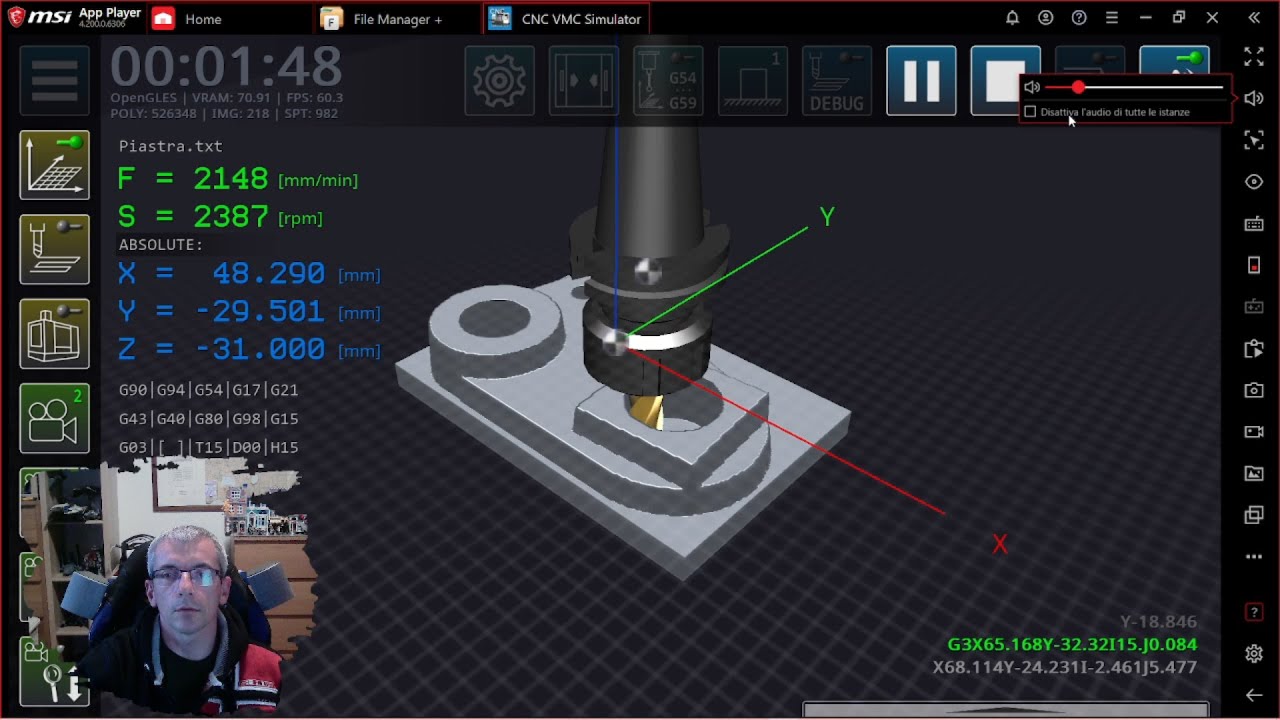Image resolution: width=1280 pixels, height=720 pixels.
Task: Toggle DEBUG mode
Action: pos(836,81)
